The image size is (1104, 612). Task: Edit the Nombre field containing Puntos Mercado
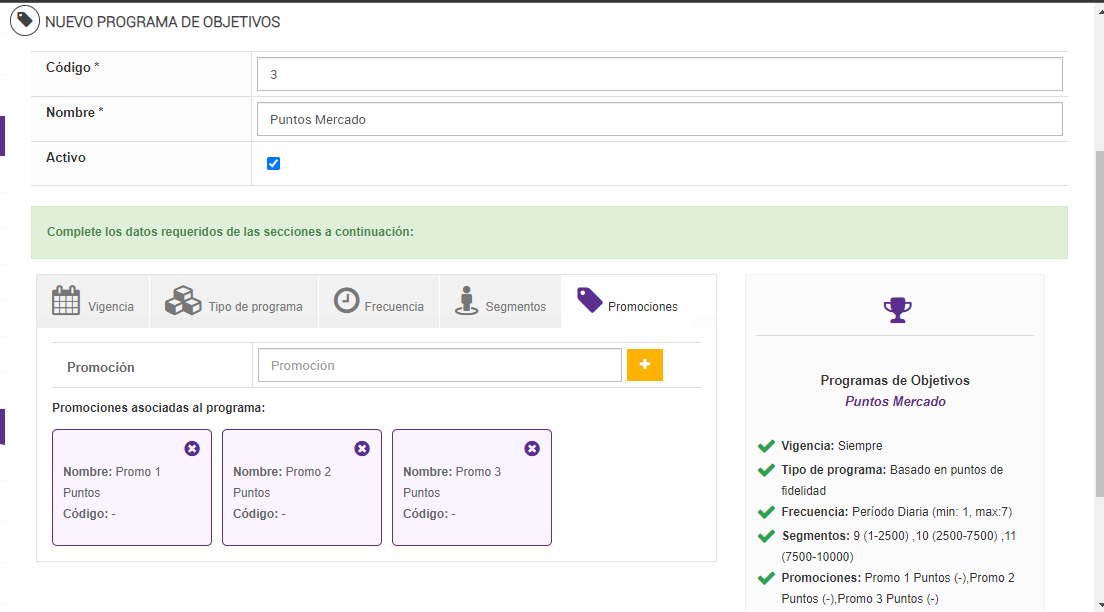(x=659, y=119)
